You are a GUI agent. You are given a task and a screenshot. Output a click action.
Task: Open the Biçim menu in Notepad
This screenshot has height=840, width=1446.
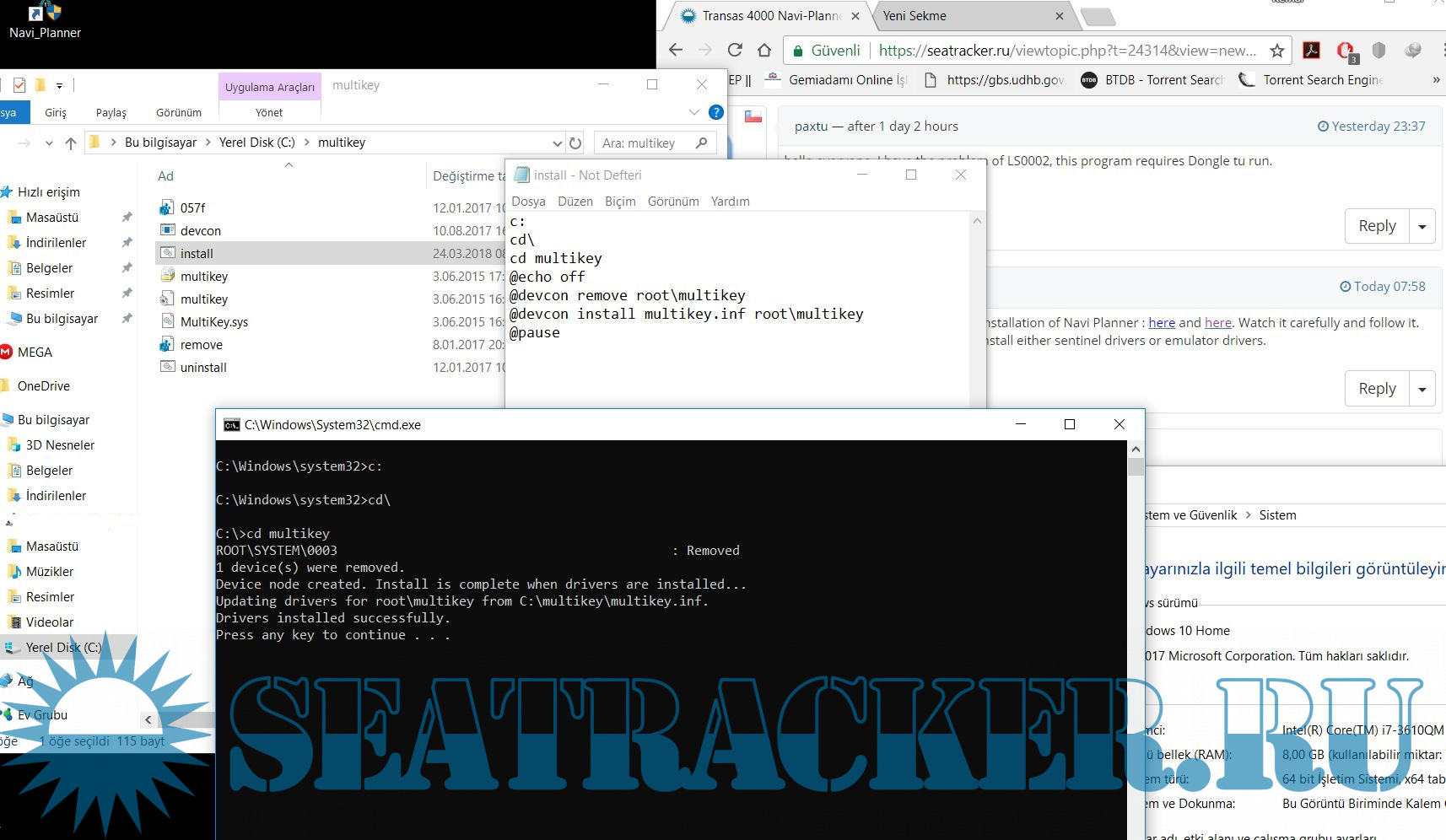pos(619,202)
